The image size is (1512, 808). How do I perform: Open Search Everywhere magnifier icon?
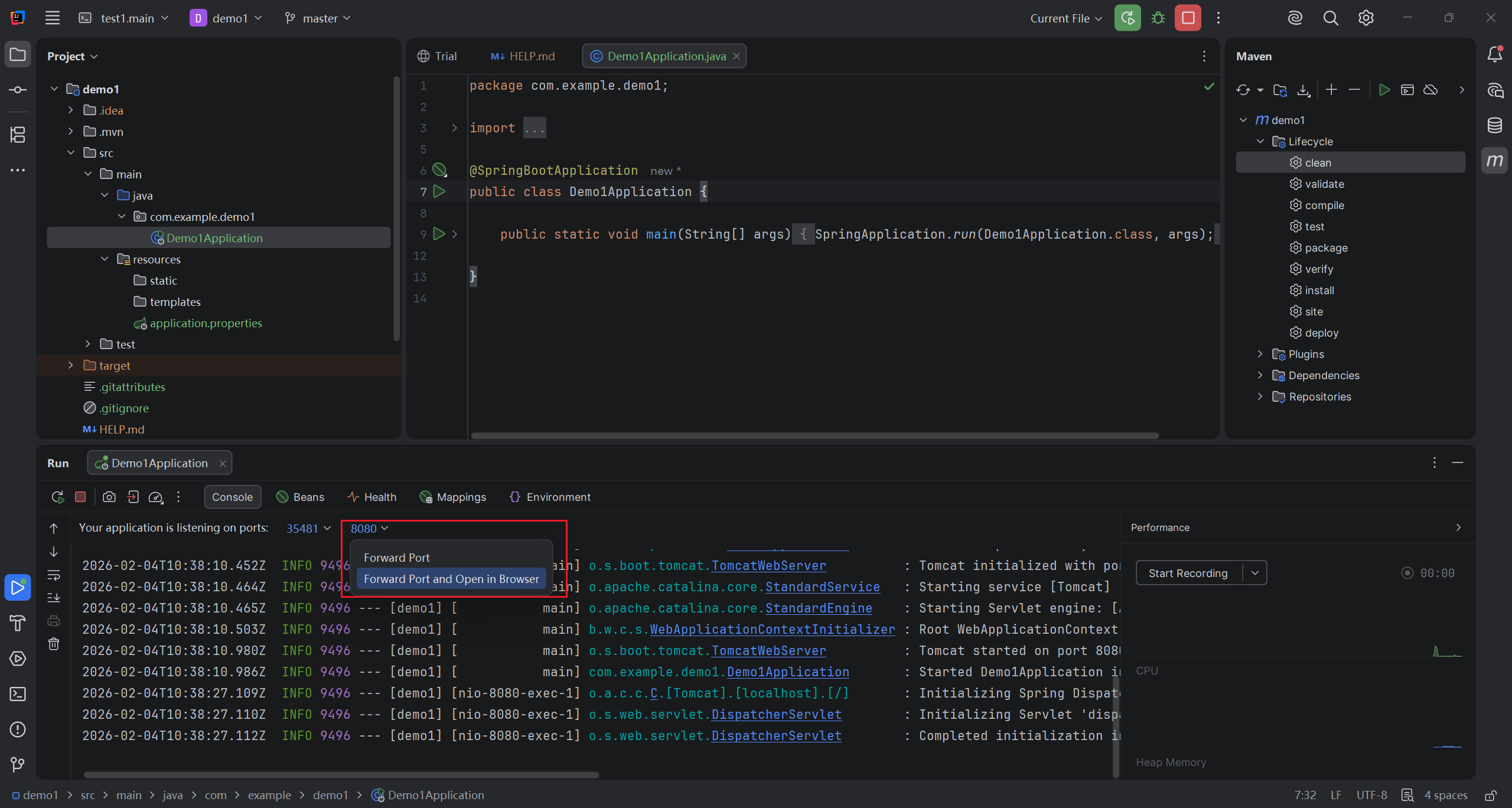1330,18
